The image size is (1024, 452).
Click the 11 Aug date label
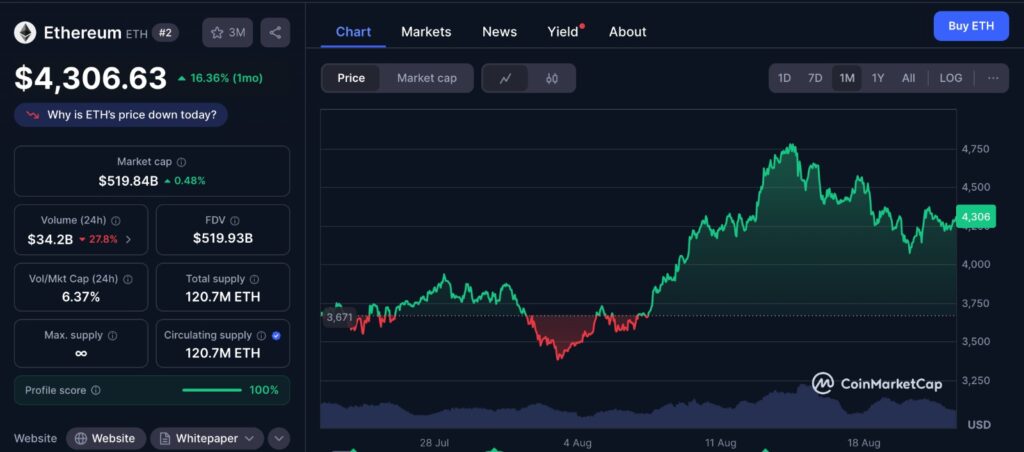[x=720, y=443]
